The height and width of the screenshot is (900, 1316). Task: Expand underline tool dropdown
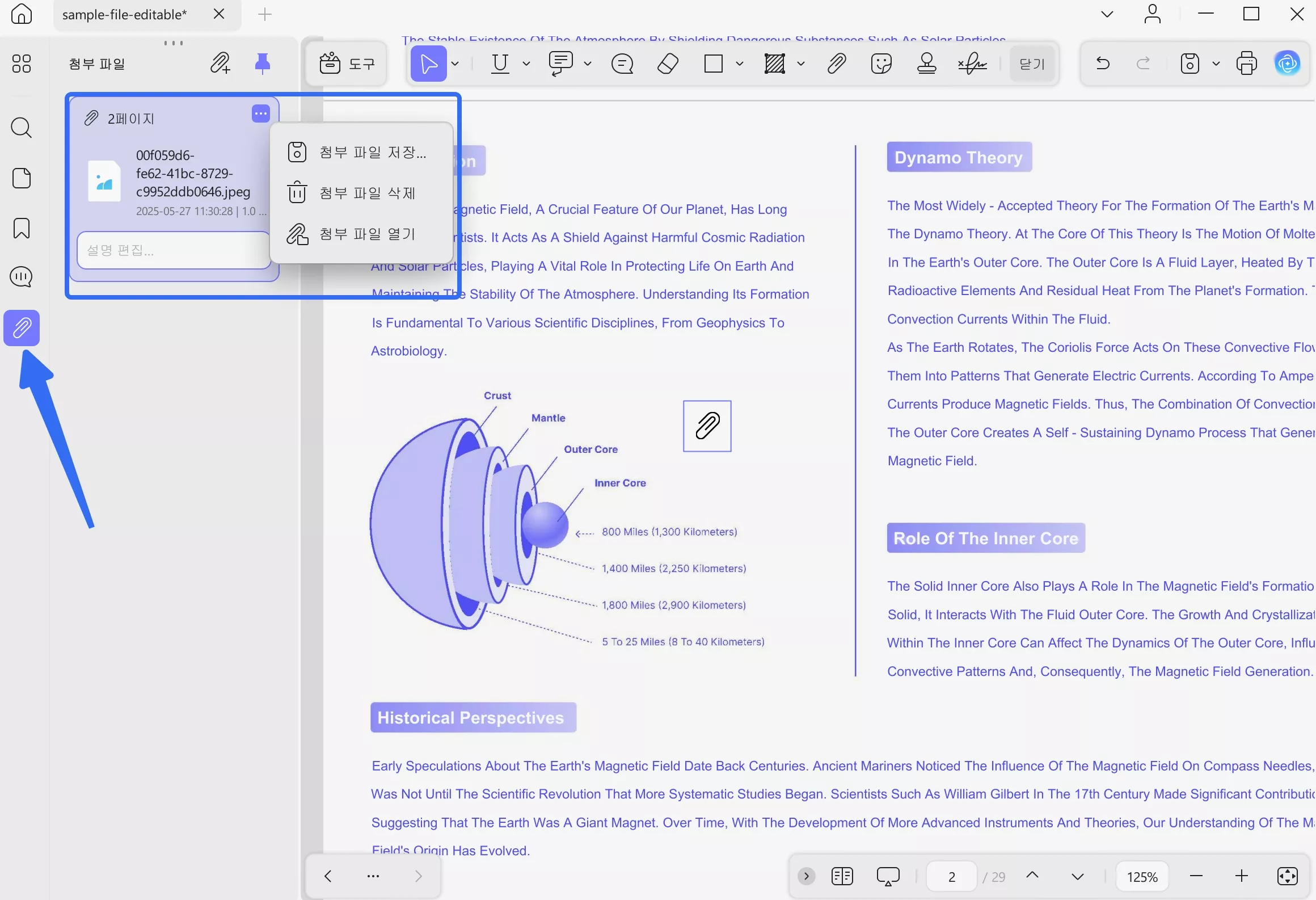(526, 64)
